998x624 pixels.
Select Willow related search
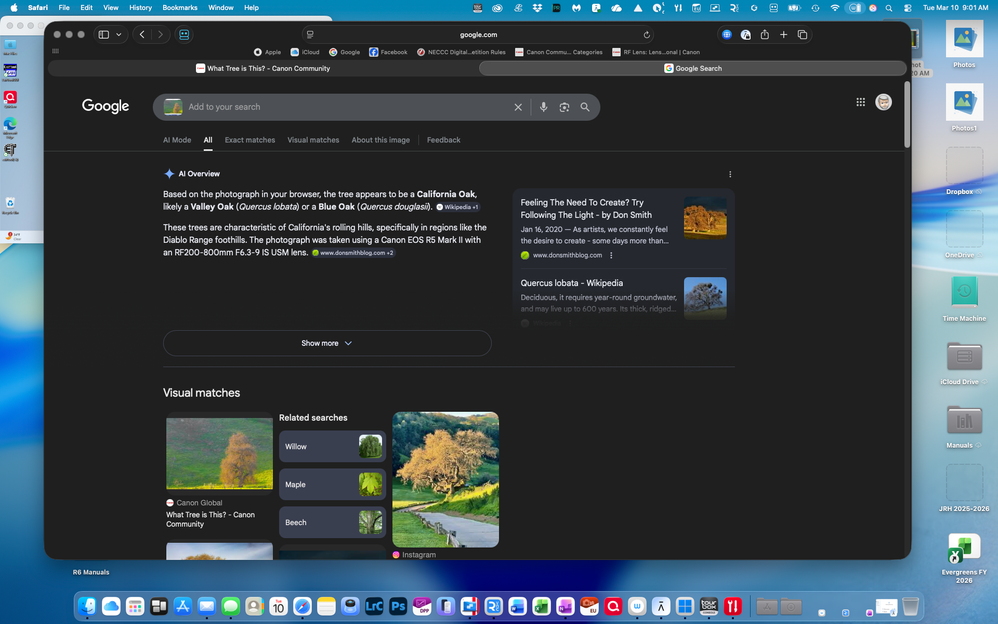click(332, 446)
